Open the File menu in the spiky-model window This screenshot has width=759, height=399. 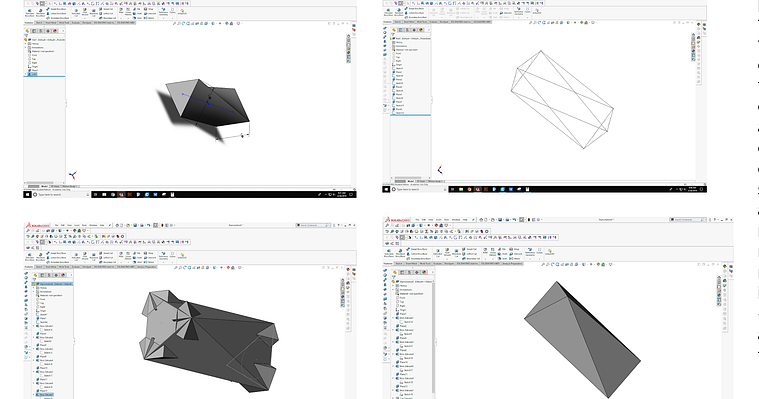pyautogui.click(x=57, y=225)
